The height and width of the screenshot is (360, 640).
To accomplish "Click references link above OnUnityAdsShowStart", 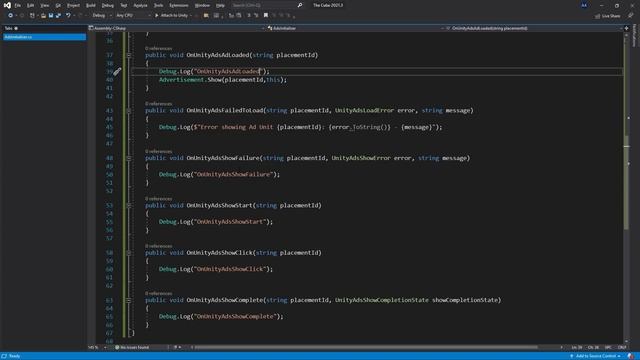I will (158, 199).
